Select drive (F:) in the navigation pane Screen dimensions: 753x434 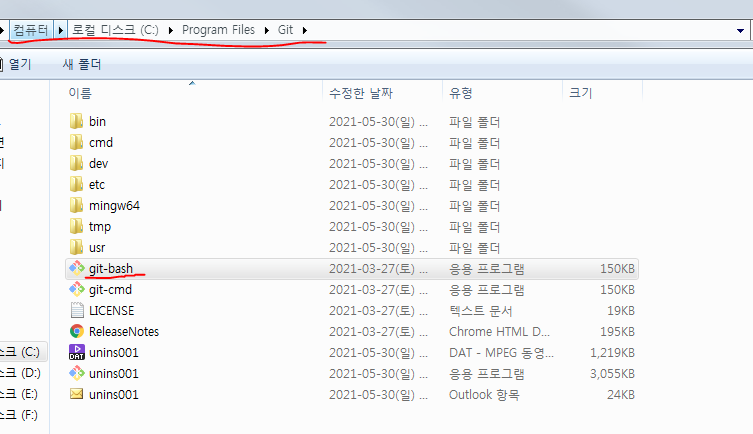[19, 415]
